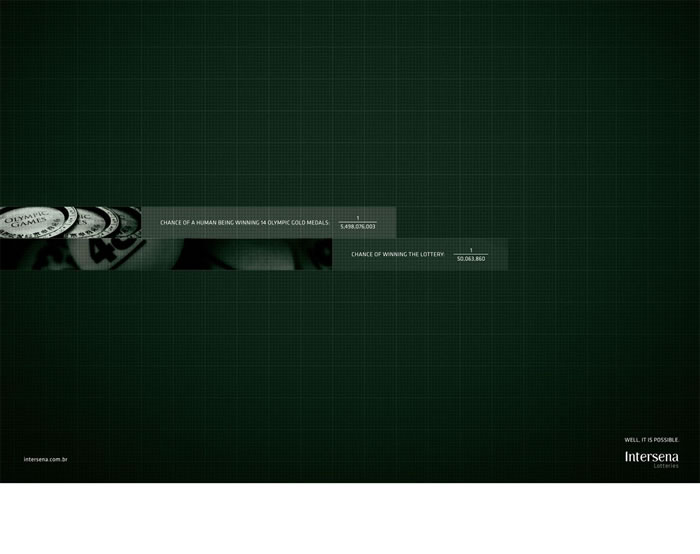Click the numerator 1 above 5,498,076,003
The height and width of the screenshot is (554, 700).
click(357, 217)
